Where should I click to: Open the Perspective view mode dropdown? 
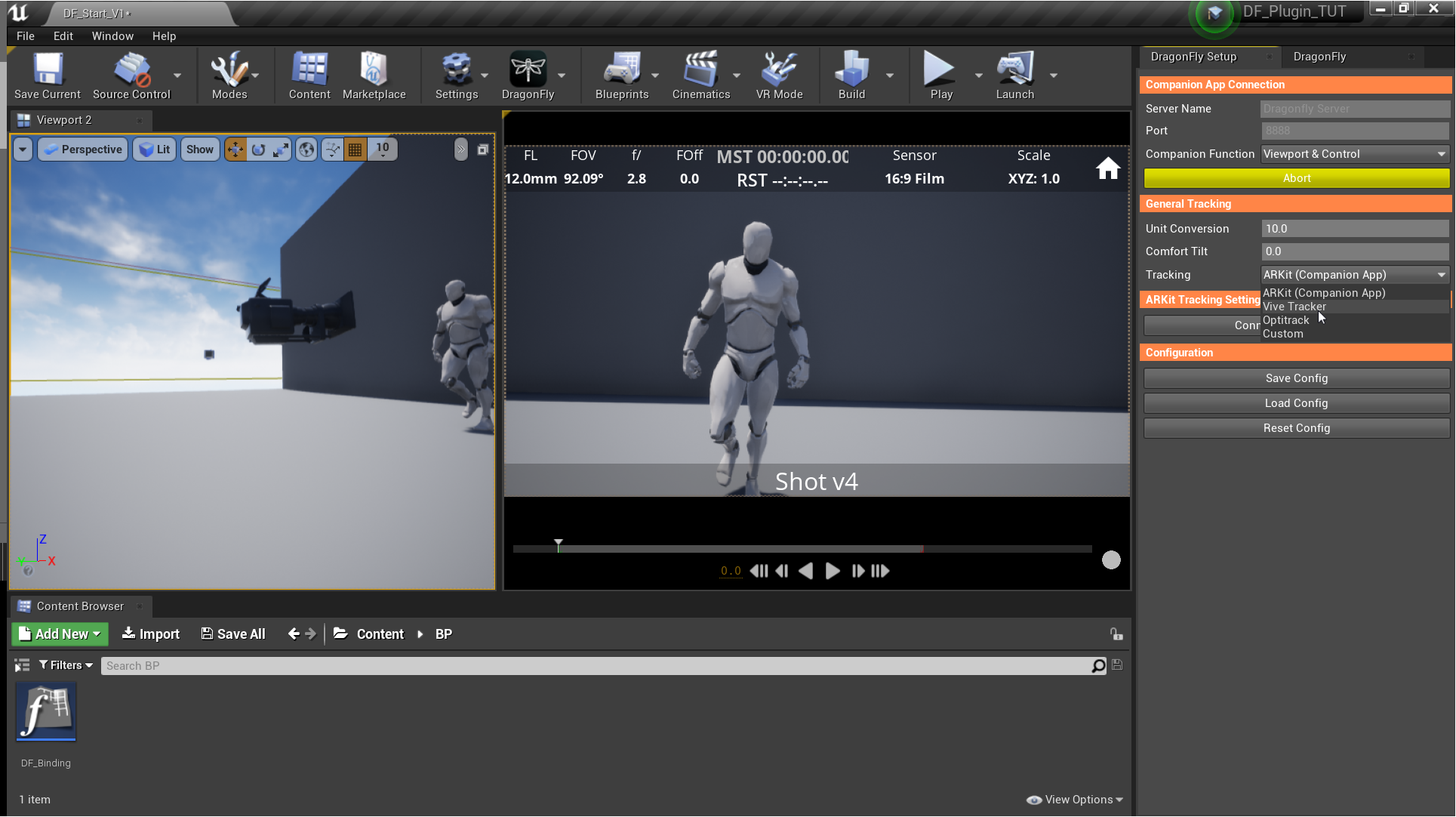[82, 150]
